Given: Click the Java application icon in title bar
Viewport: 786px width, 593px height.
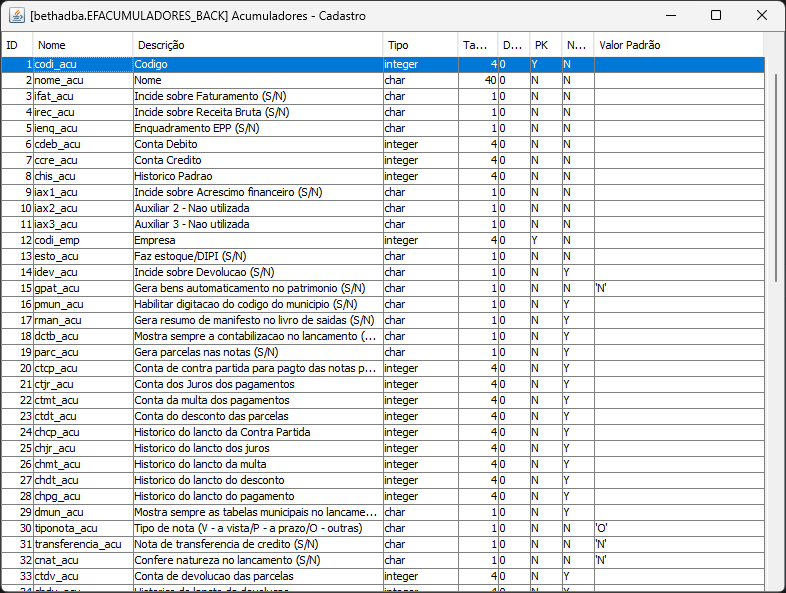Looking at the screenshot, I should pyautogui.click(x=17, y=16).
